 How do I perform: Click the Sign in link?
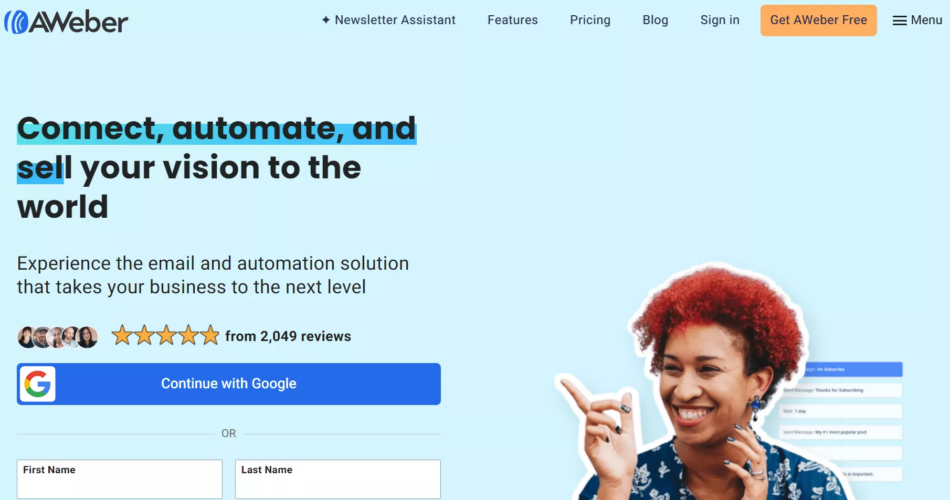point(720,20)
